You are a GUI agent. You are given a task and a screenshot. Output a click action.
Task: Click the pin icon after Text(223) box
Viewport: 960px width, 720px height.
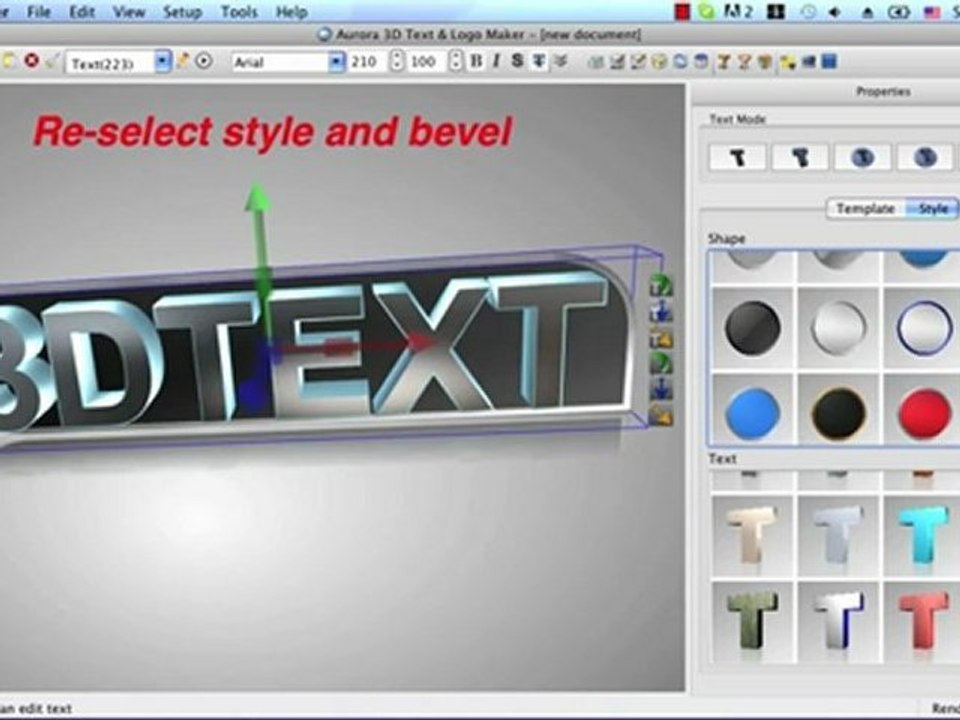pyautogui.click(x=182, y=61)
